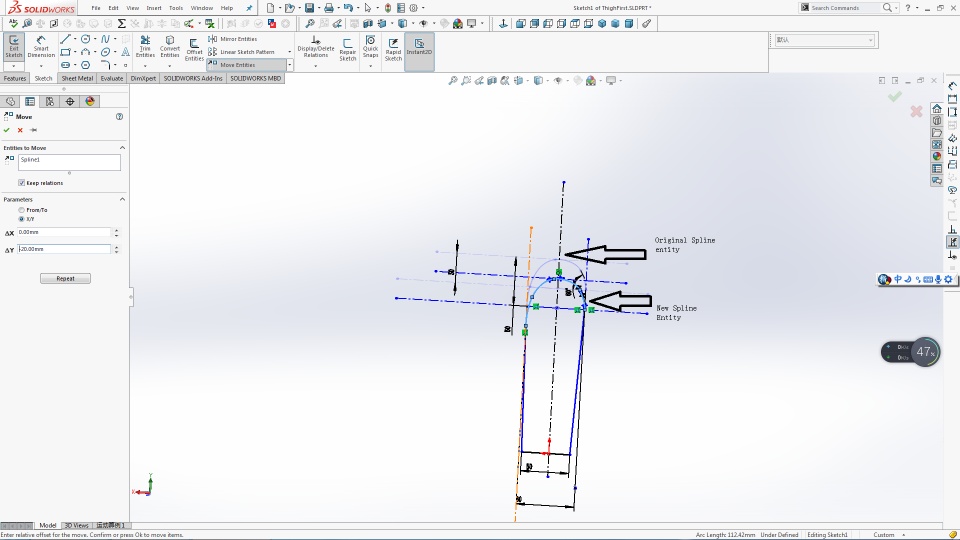This screenshot has width=960, height=540.
Task: Click the Repair Sketch tool
Action: tap(348, 49)
